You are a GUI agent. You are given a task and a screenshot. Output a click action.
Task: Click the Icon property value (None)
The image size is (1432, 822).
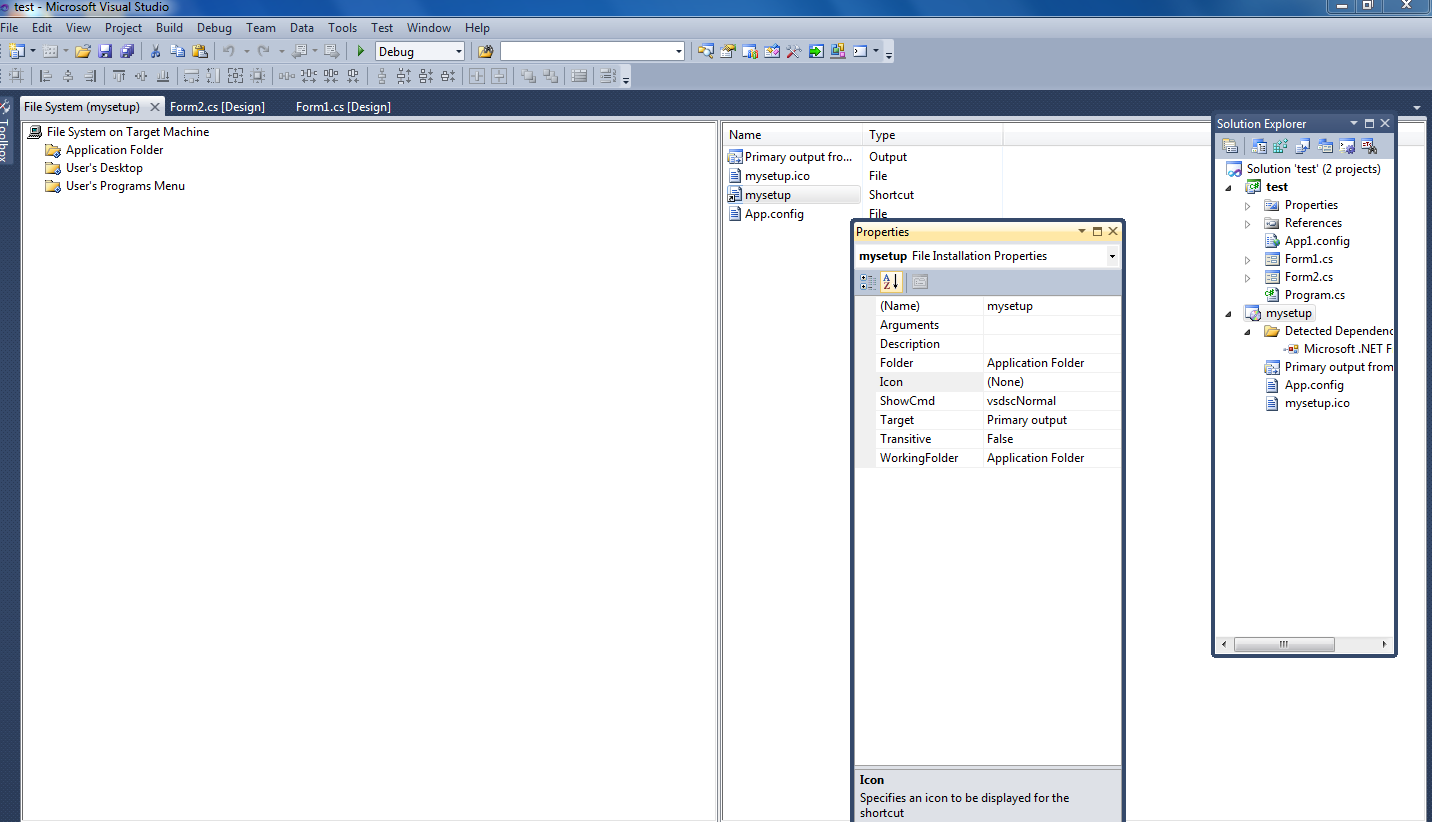point(1052,382)
